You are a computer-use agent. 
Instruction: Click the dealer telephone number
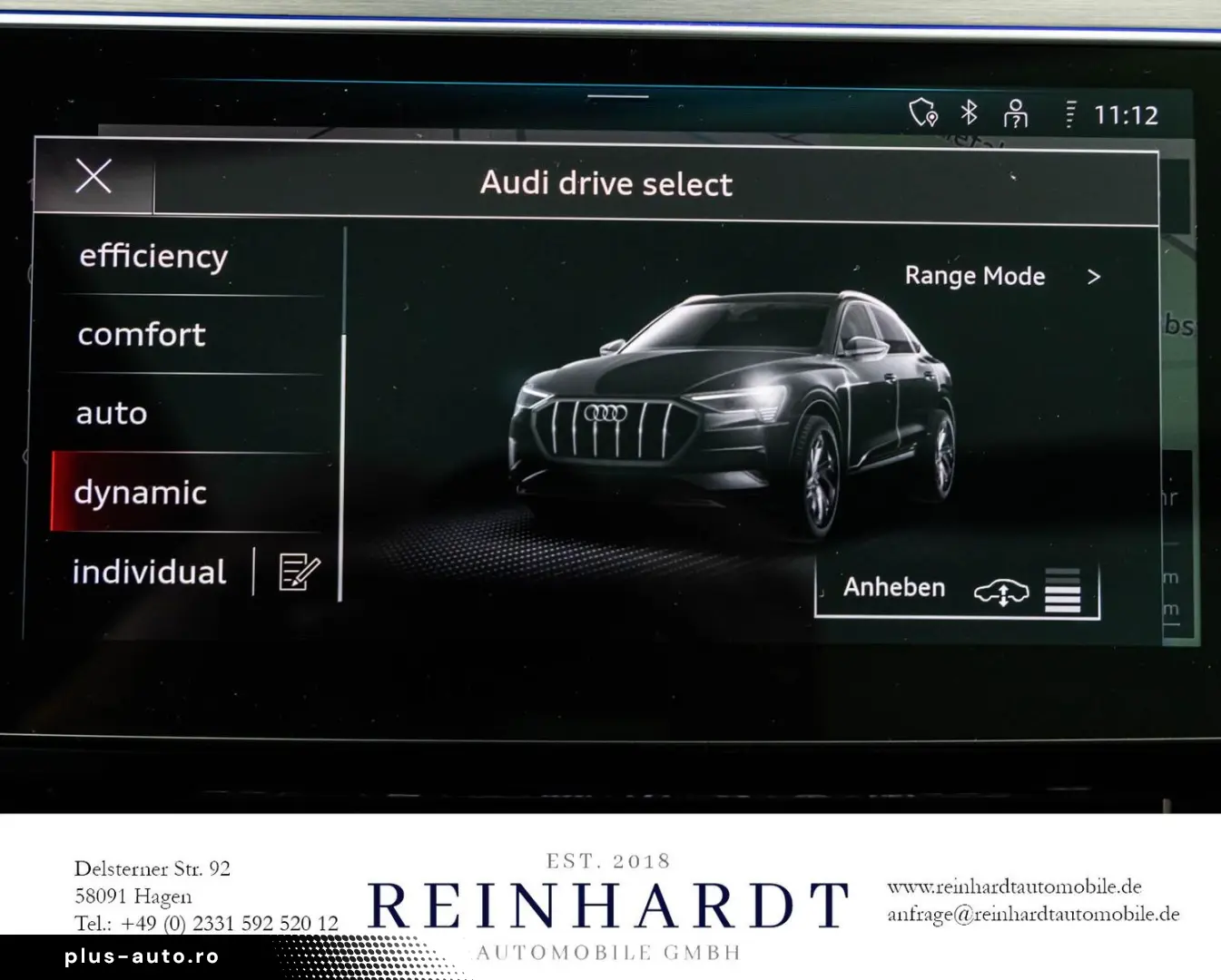click(207, 923)
